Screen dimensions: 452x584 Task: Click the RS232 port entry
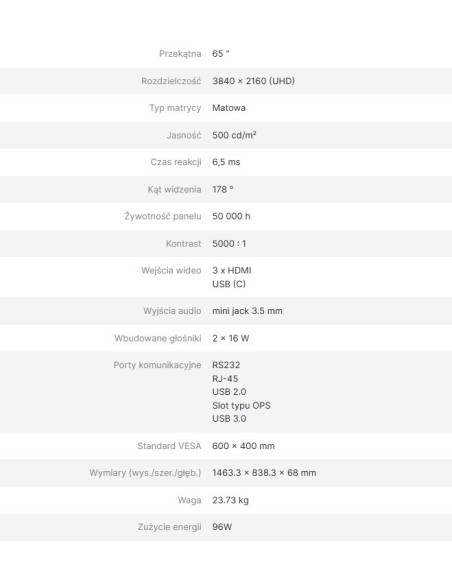tap(226, 365)
